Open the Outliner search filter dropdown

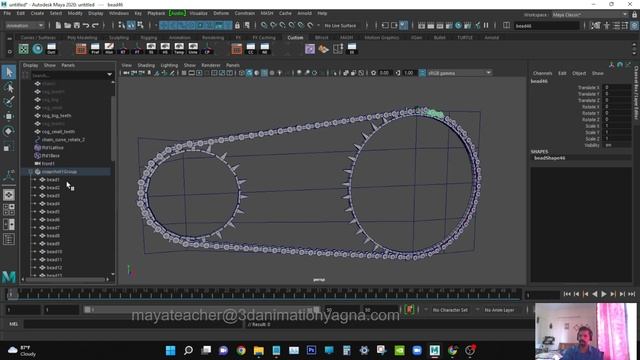pyautogui.click(x=109, y=75)
